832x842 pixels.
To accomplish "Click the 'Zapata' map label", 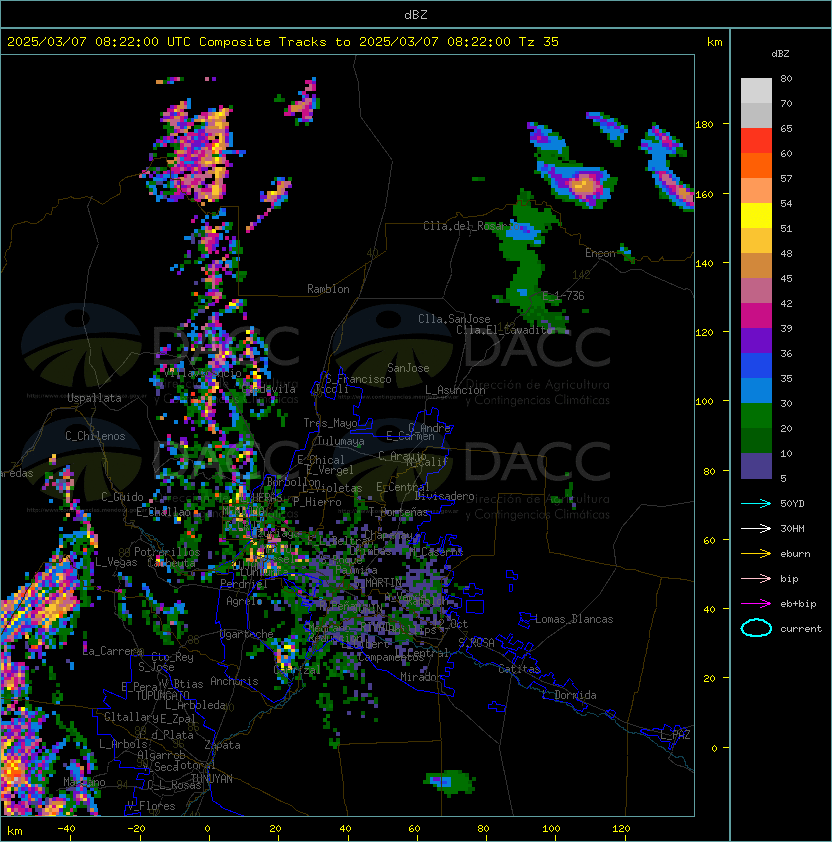I will tap(222, 745).
